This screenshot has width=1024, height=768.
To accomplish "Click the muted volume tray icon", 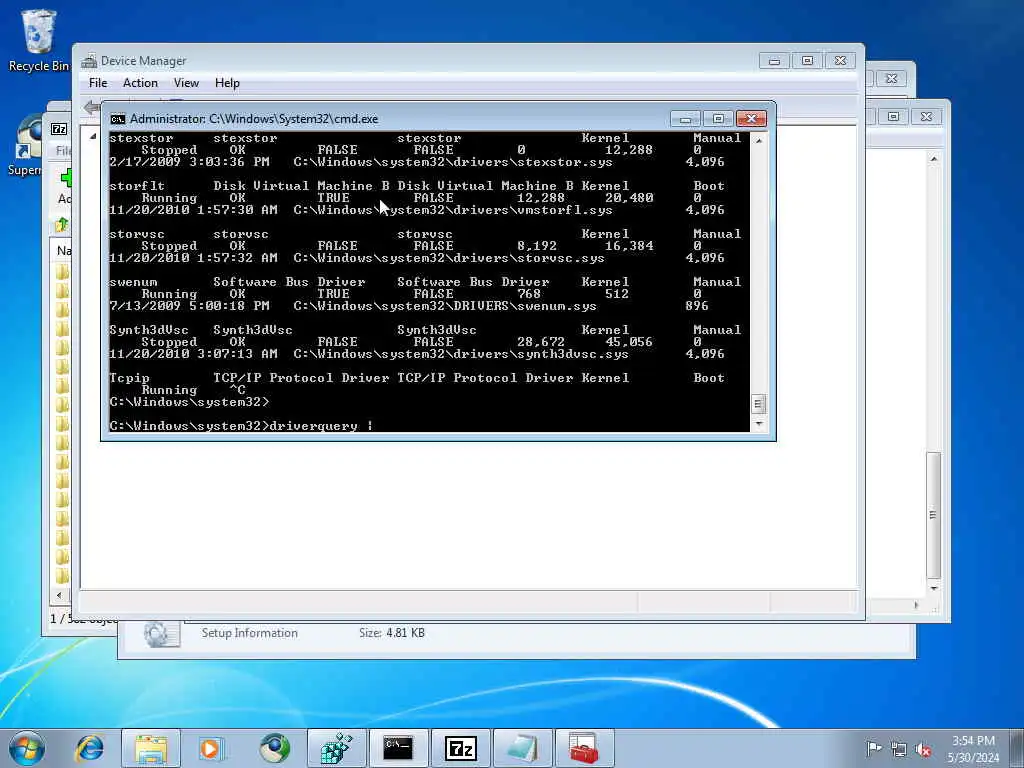I will coord(923,749).
